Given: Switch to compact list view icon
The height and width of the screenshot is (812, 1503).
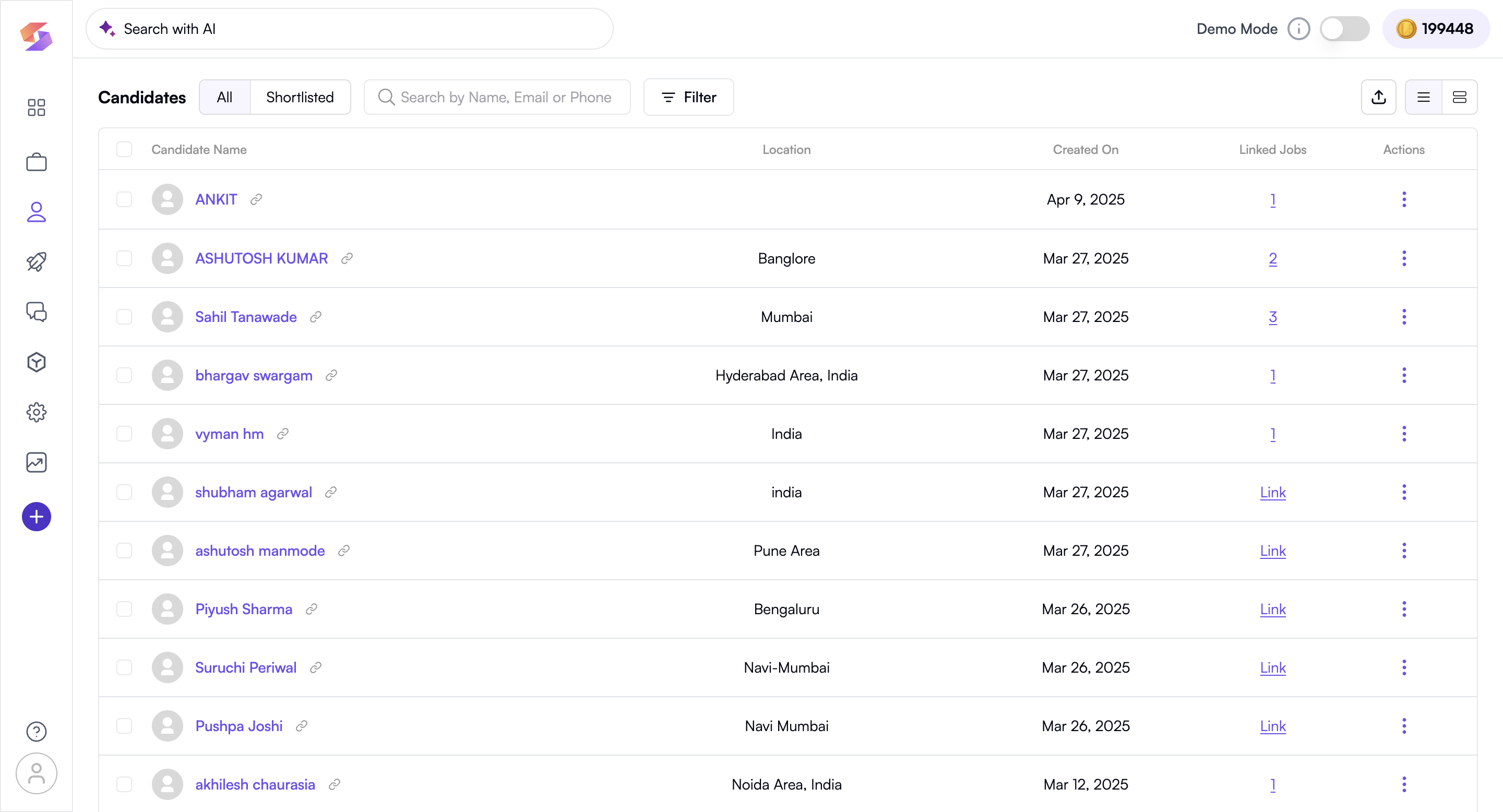Looking at the screenshot, I should pyautogui.click(x=1424, y=97).
